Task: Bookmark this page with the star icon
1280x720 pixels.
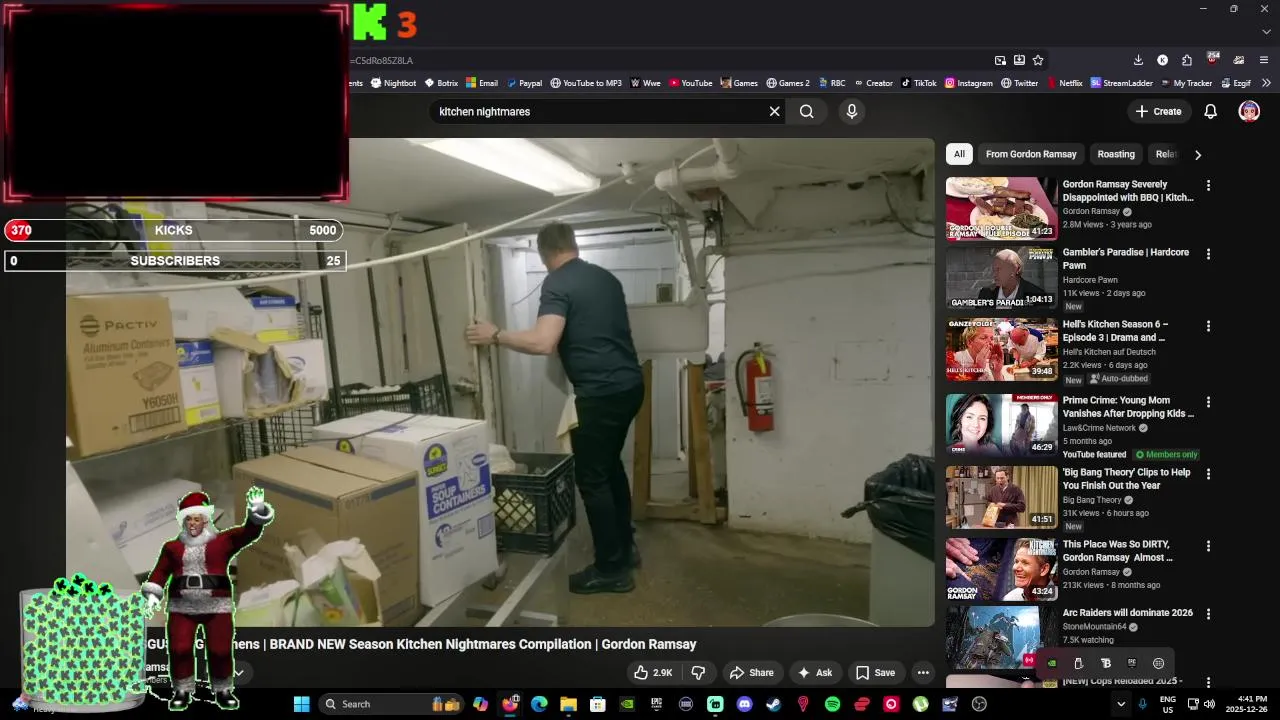Action: 1038,60
